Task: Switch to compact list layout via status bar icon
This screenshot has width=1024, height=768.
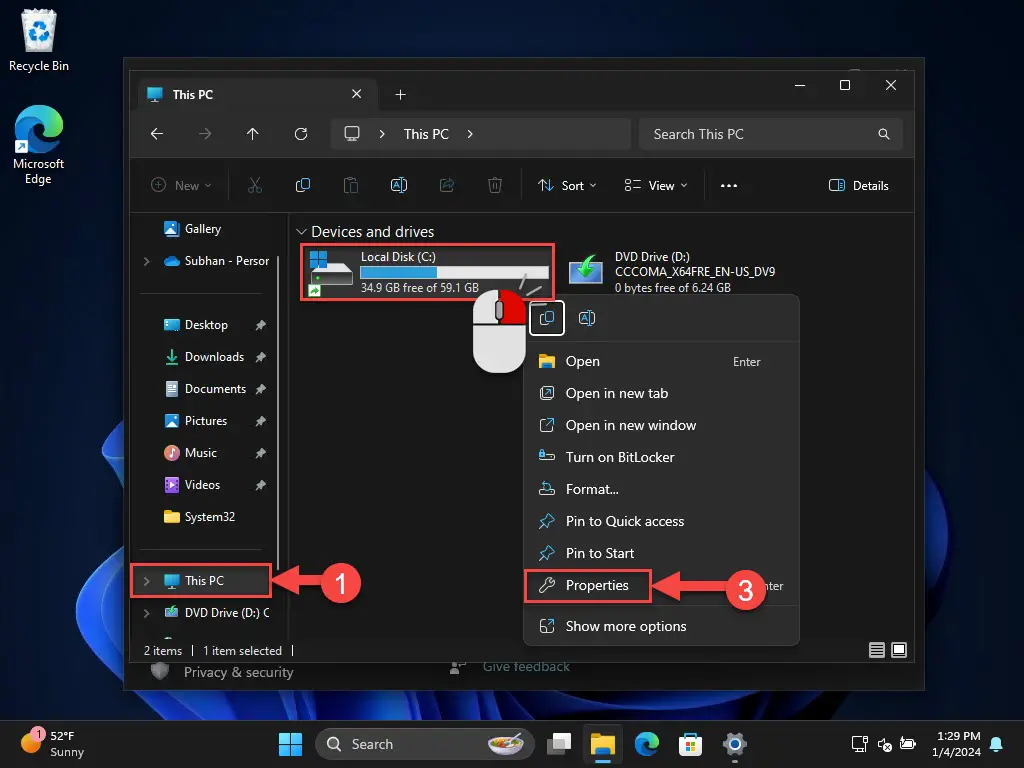Action: tap(876, 650)
